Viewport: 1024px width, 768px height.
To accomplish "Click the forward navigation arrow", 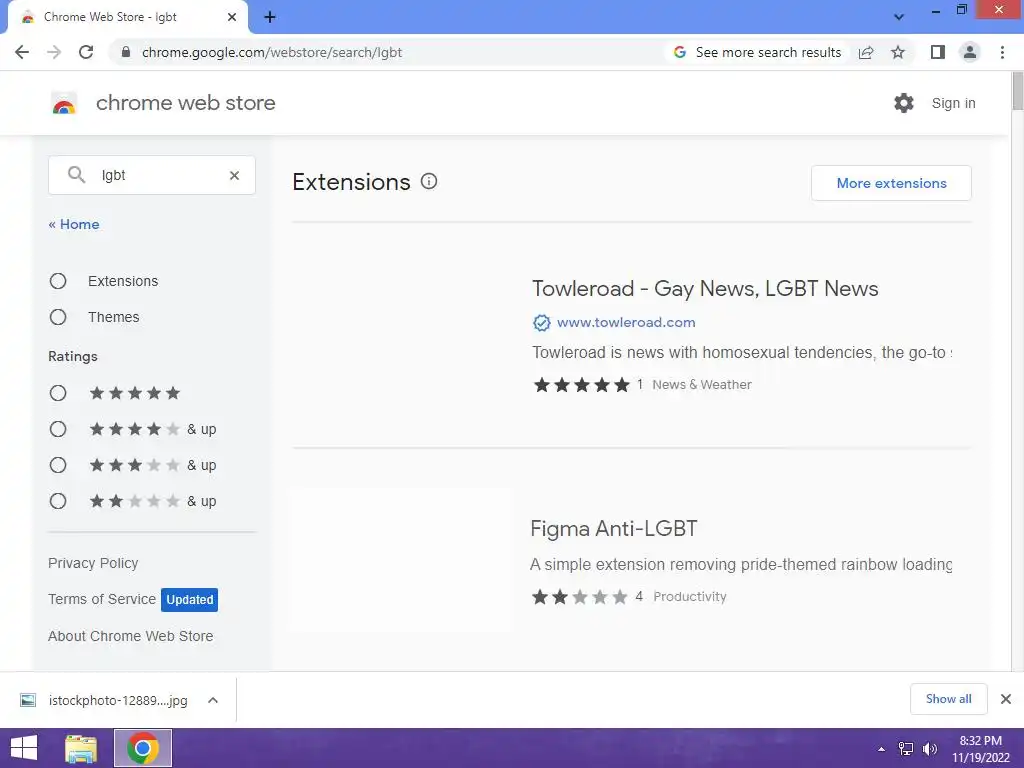I will pos(54,52).
